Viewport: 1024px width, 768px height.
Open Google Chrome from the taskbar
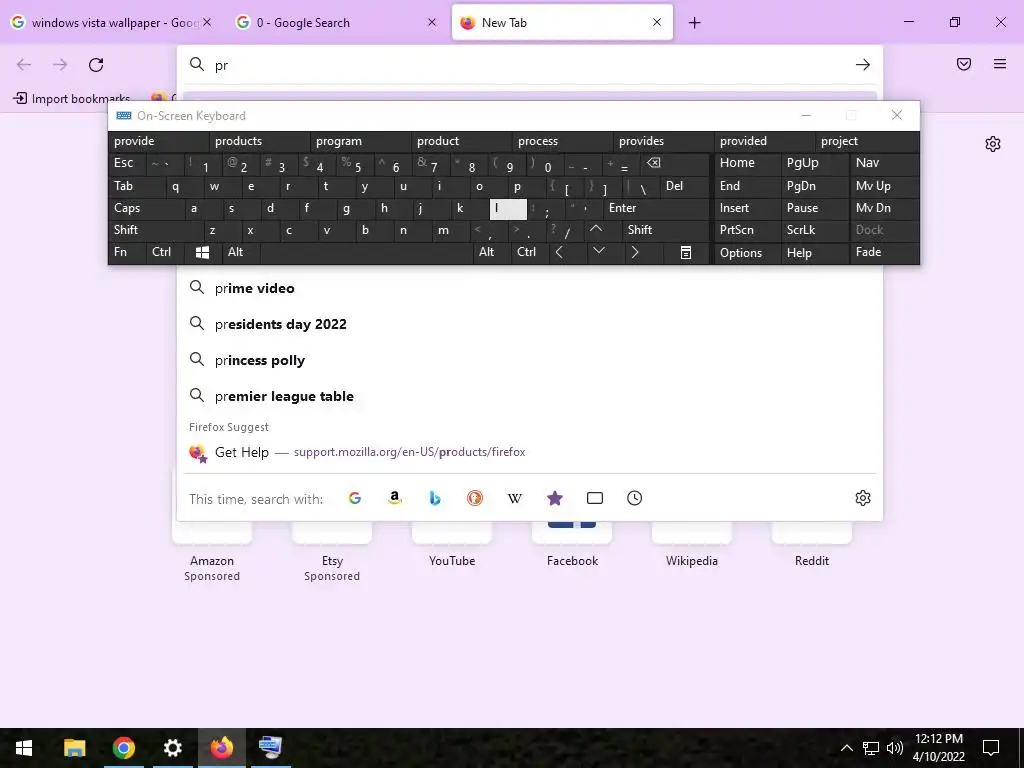pyautogui.click(x=123, y=748)
